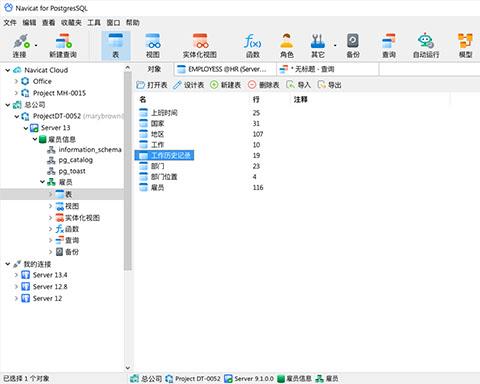Open the 角色 (Role) toolbar icon
This screenshot has height=384, width=480.
(x=287, y=46)
